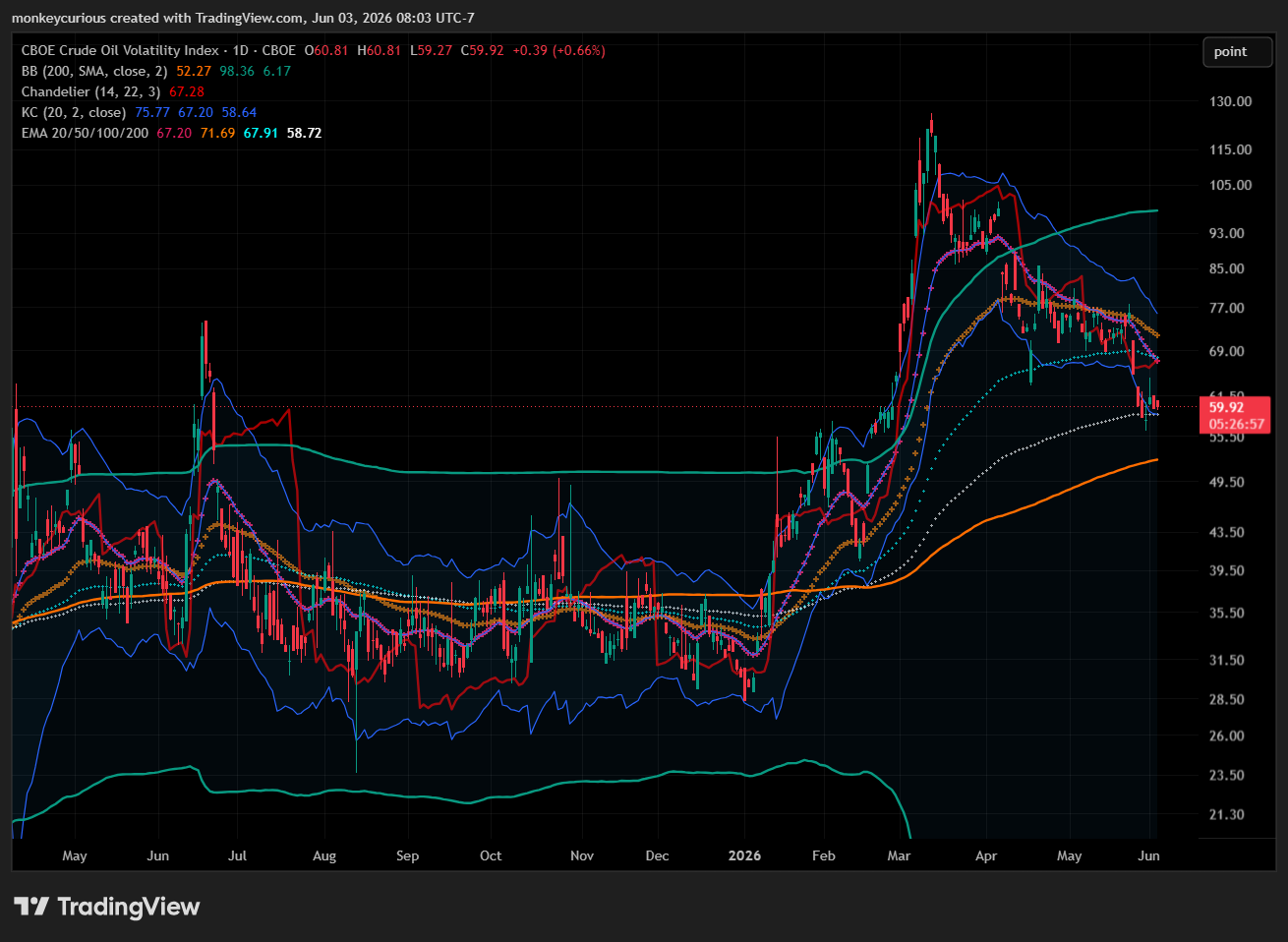Click the 21.30 price axis label
Screen dimensions: 1288x942
pos(1227,814)
